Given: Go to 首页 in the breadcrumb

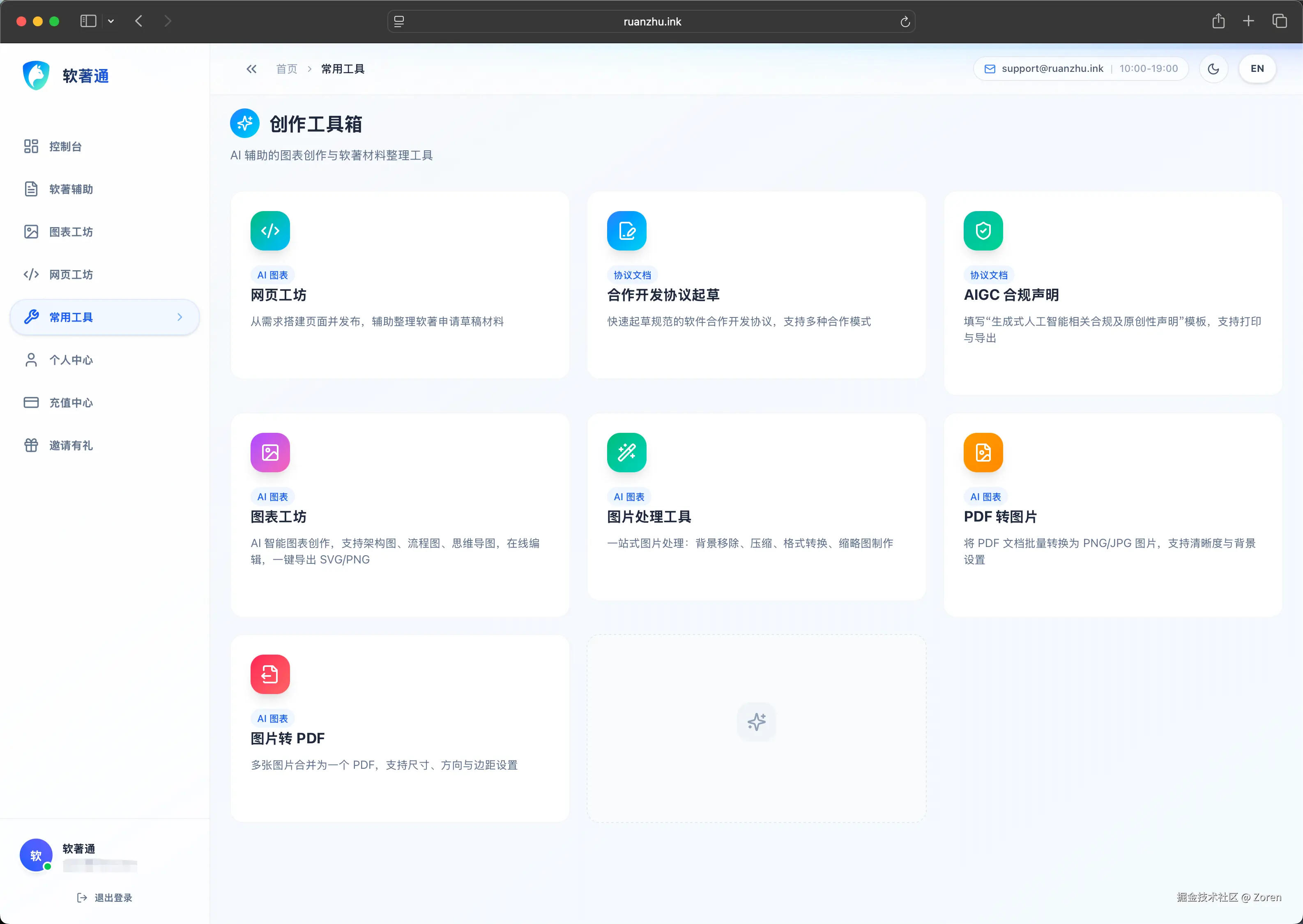Looking at the screenshot, I should (x=286, y=68).
